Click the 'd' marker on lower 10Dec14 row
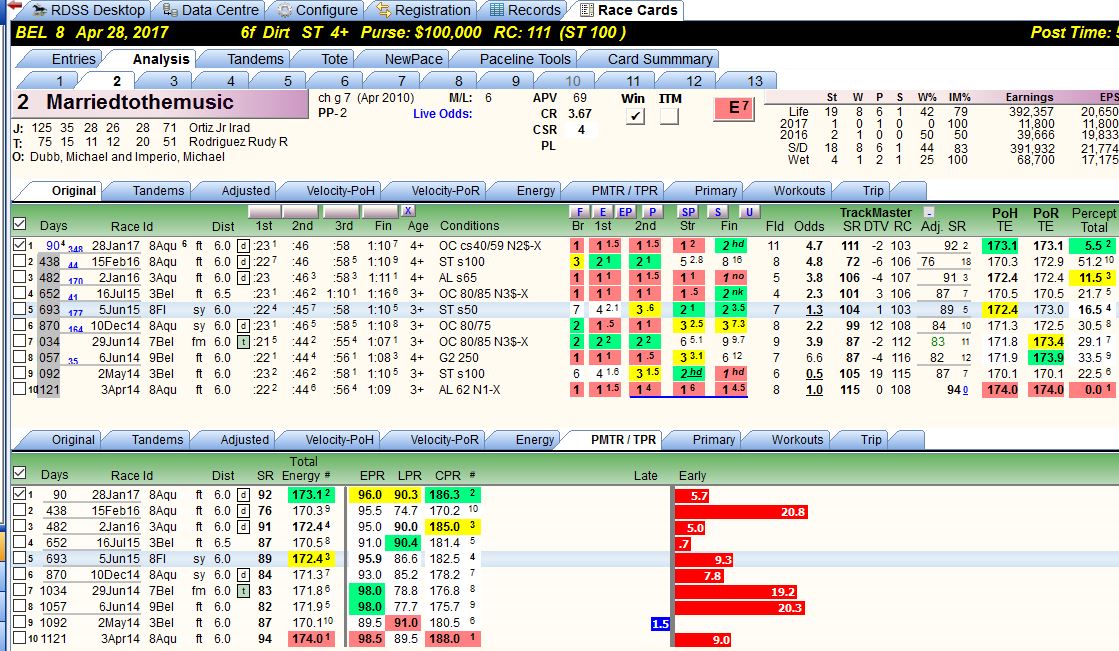The width and height of the screenshot is (1119, 651). [243, 575]
